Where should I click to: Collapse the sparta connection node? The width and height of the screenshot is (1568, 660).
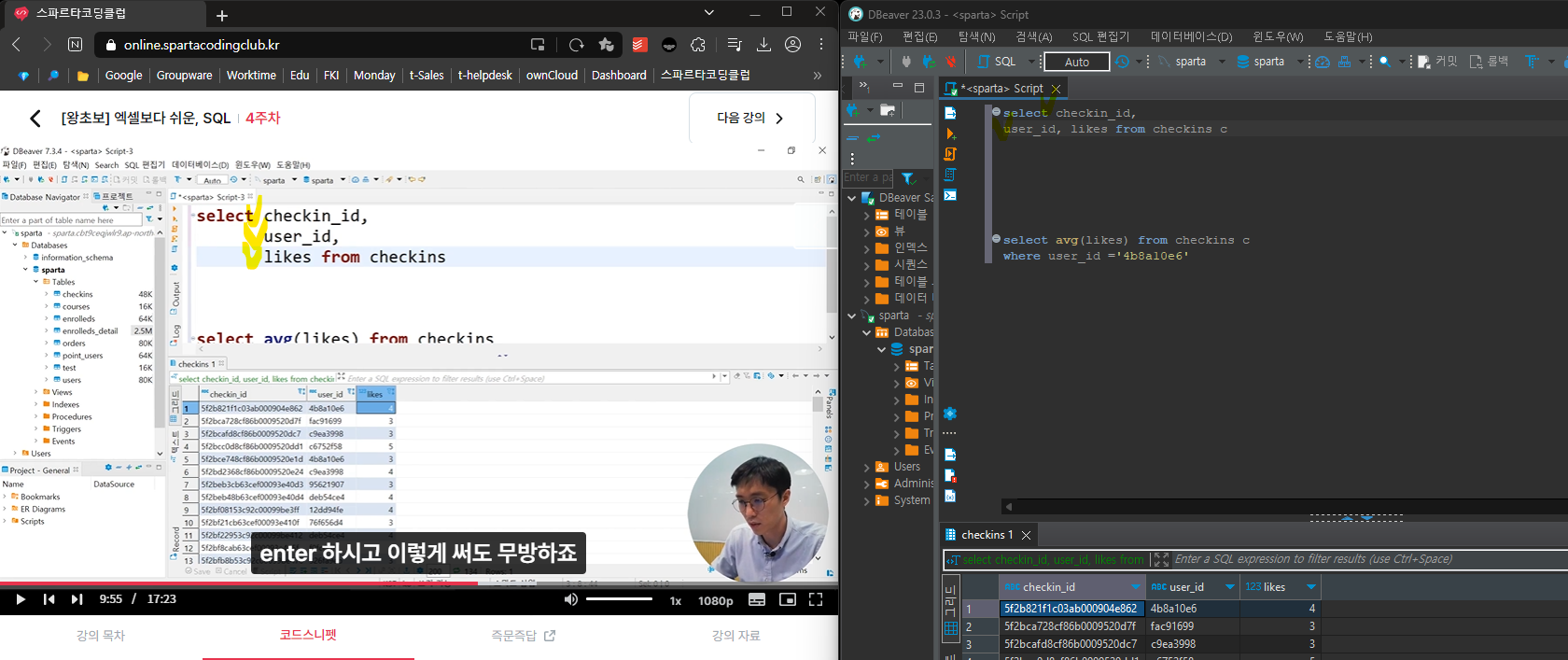[x=851, y=316]
